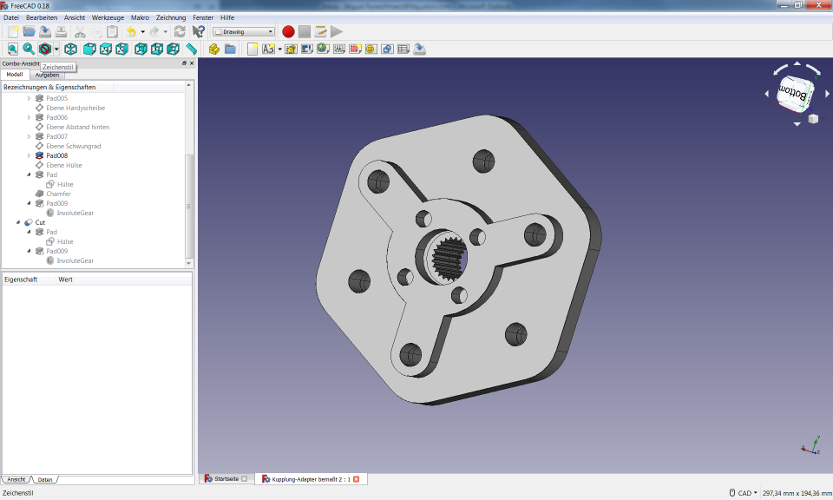The width and height of the screenshot is (833, 500).
Task: Switch to the Startseite document tab
Action: [x=227, y=480]
